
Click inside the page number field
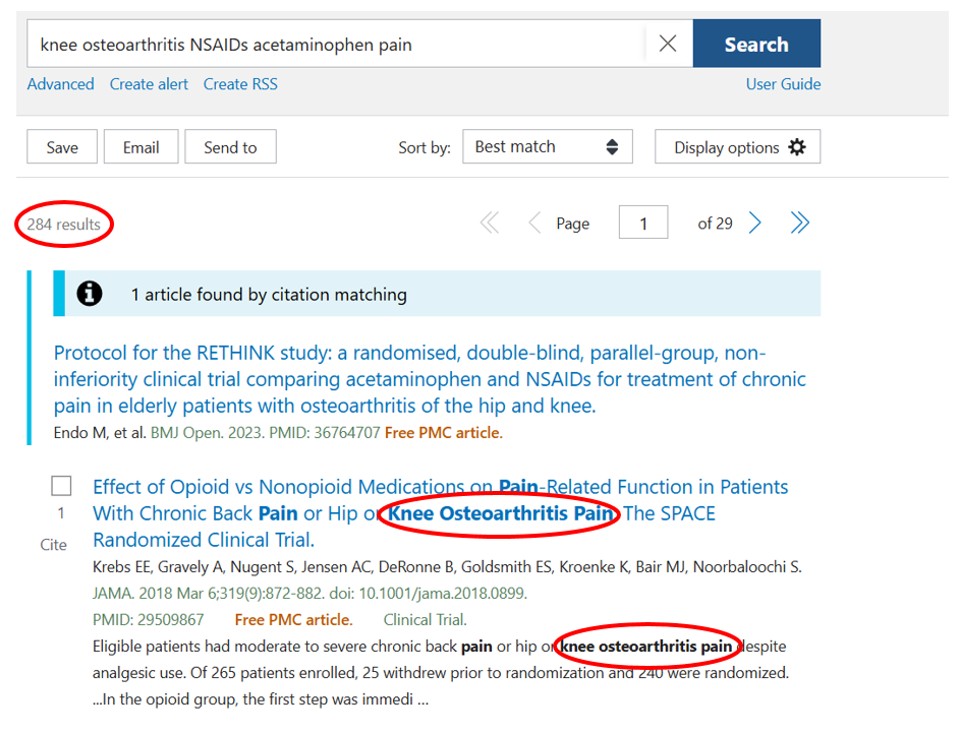click(x=643, y=222)
